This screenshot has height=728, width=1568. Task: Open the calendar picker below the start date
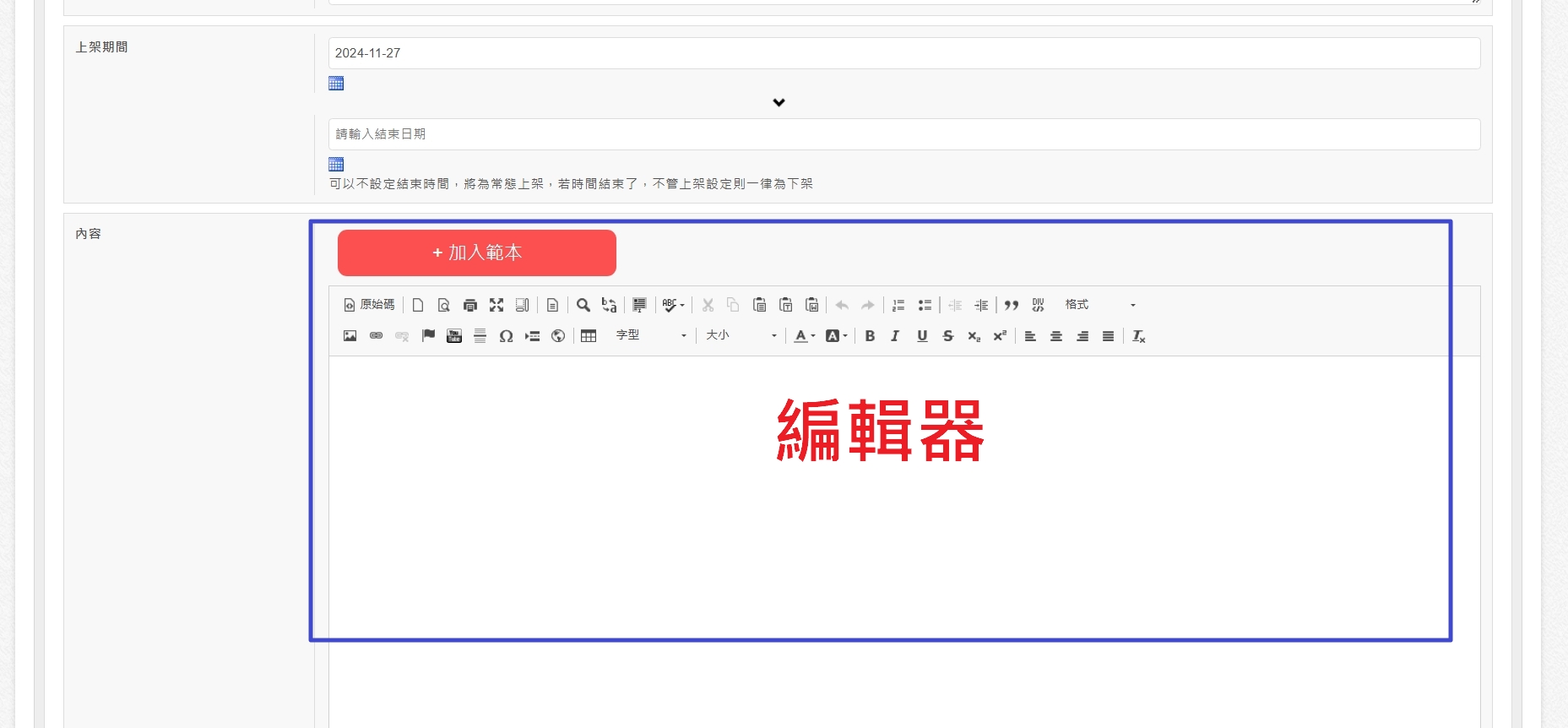pyautogui.click(x=336, y=83)
